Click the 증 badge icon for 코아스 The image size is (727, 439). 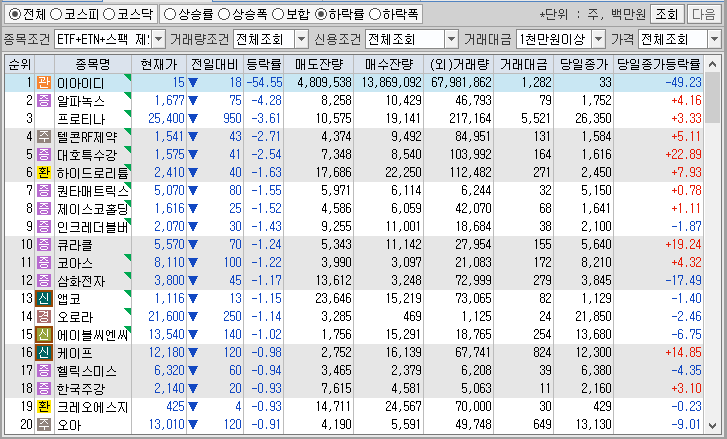pos(44,262)
